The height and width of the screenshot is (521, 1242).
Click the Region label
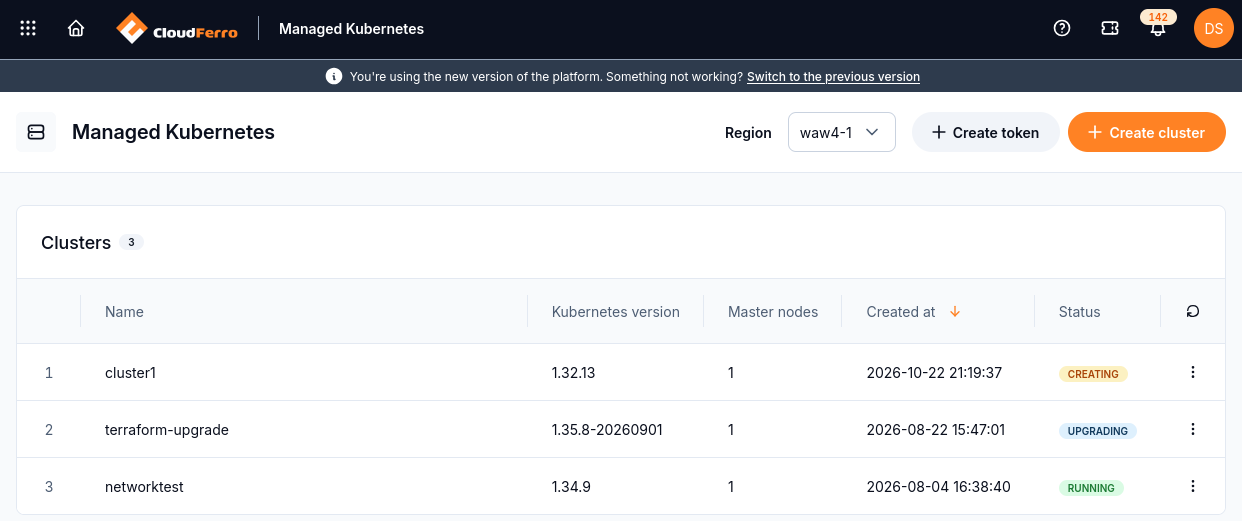748,133
